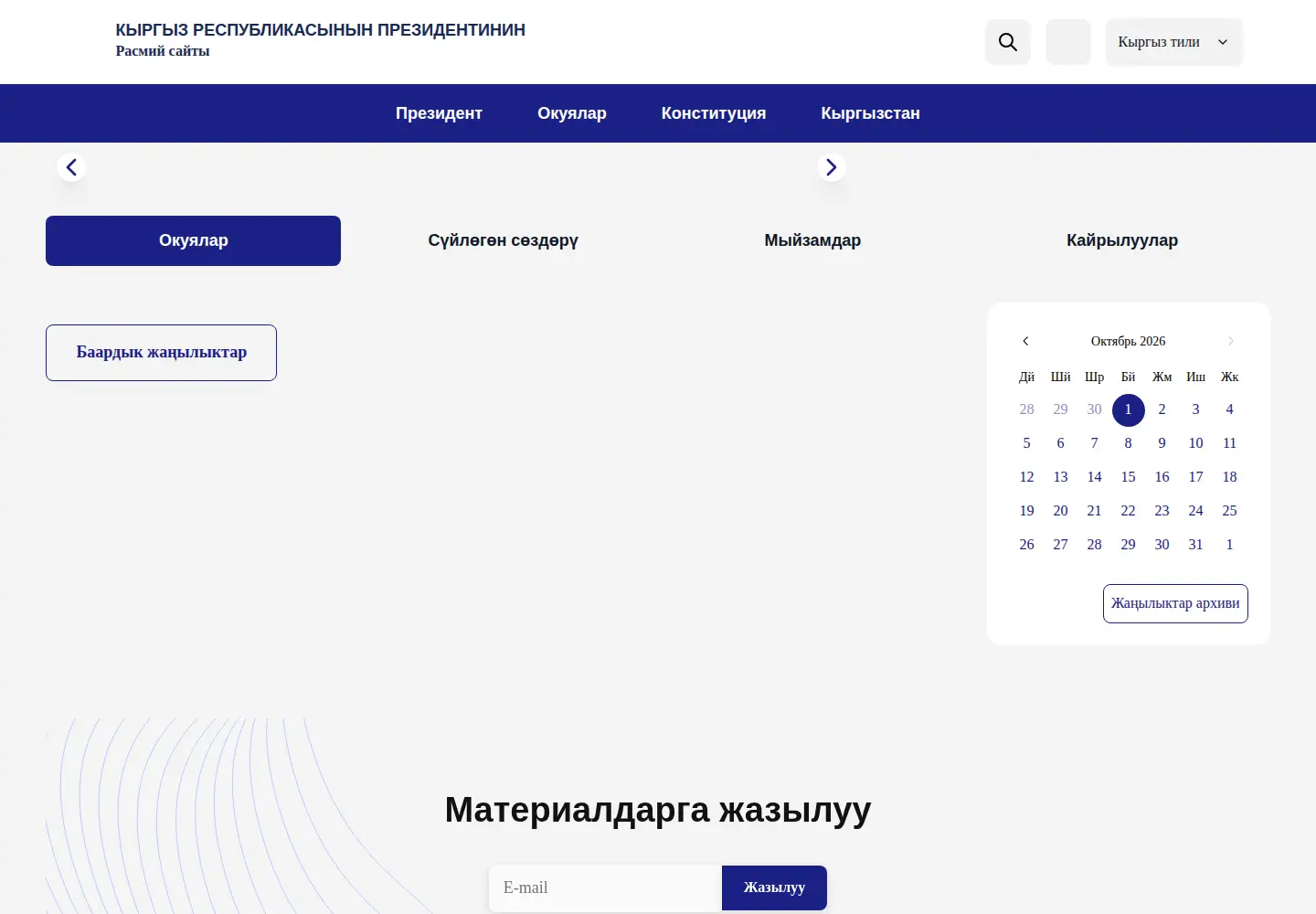
Task: Open the Кыргыз тили language dropdown
Action: coord(1174,42)
